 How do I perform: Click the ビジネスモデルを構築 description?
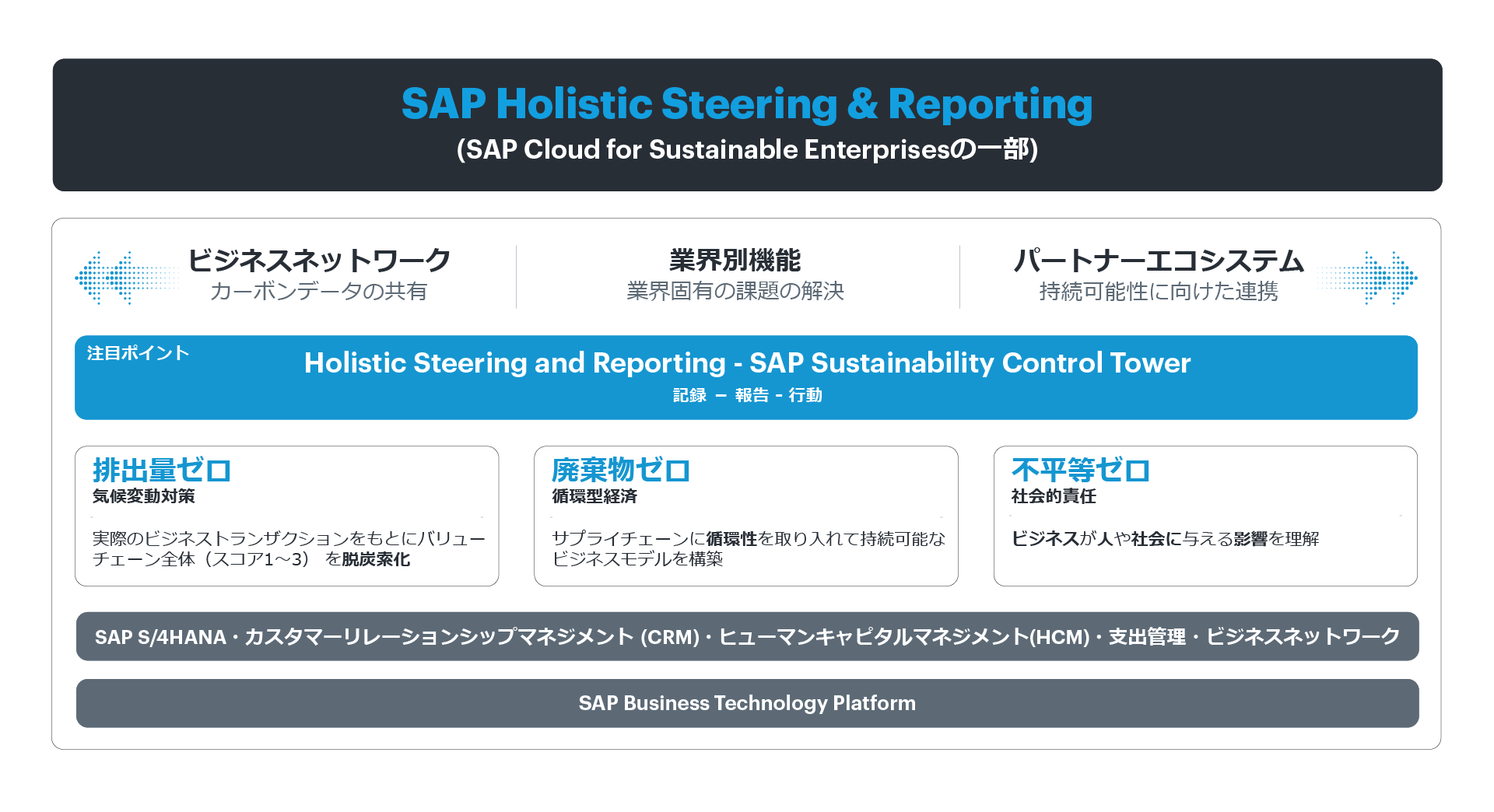point(749,548)
